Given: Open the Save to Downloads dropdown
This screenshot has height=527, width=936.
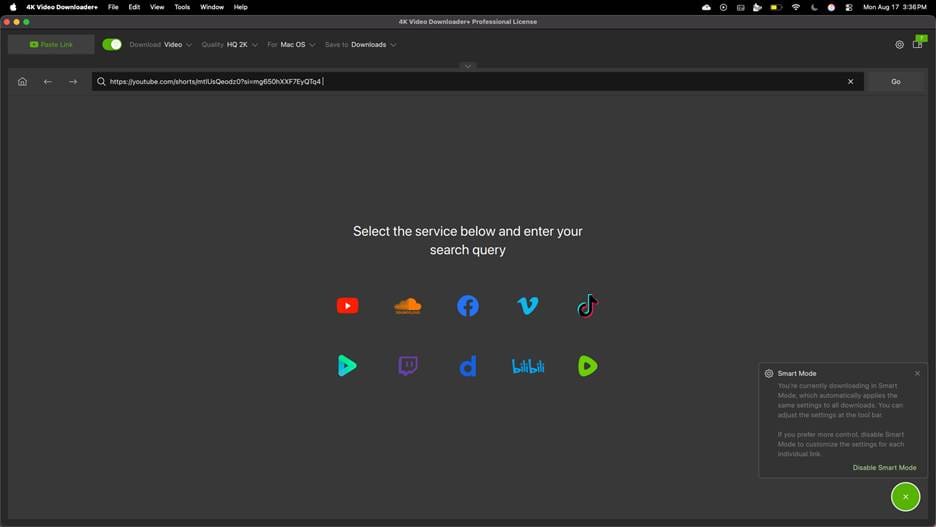Looking at the screenshot, I should click(361, 45).
